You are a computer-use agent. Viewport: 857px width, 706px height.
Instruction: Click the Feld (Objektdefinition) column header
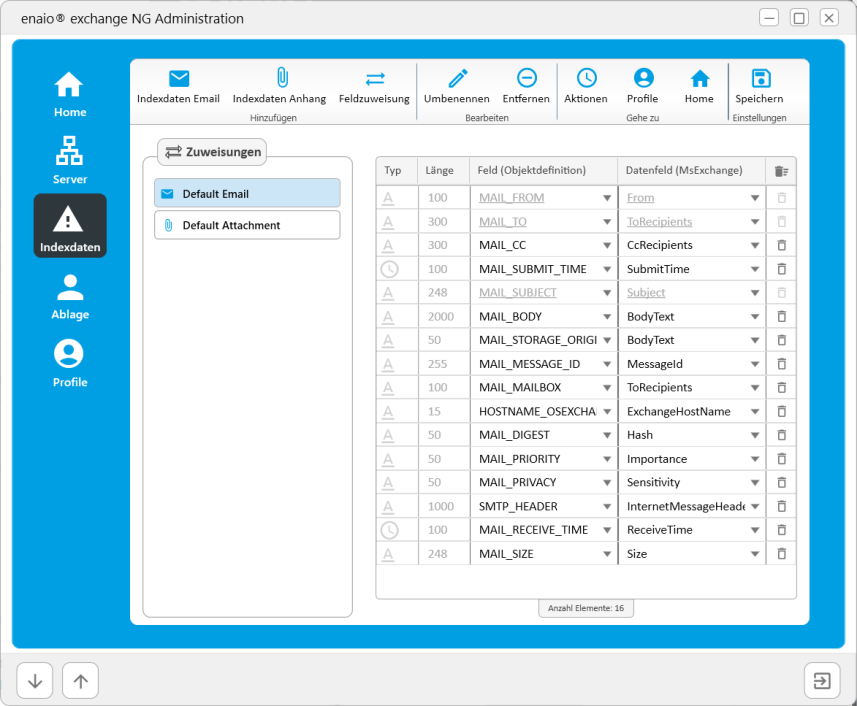click(x=543, y=170)
